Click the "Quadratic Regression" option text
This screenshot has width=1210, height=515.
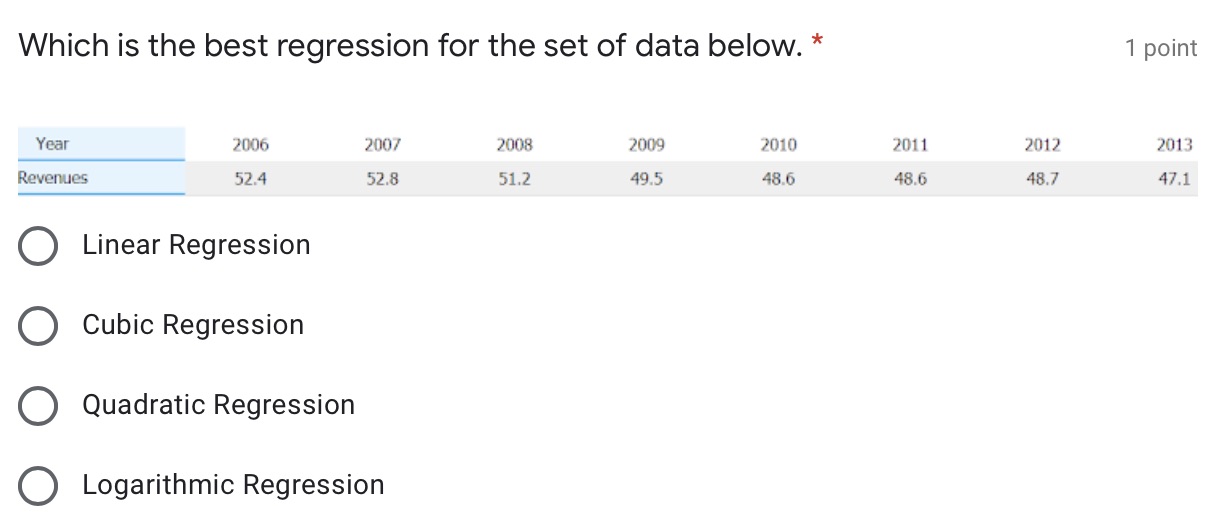(x=218, y=405)
